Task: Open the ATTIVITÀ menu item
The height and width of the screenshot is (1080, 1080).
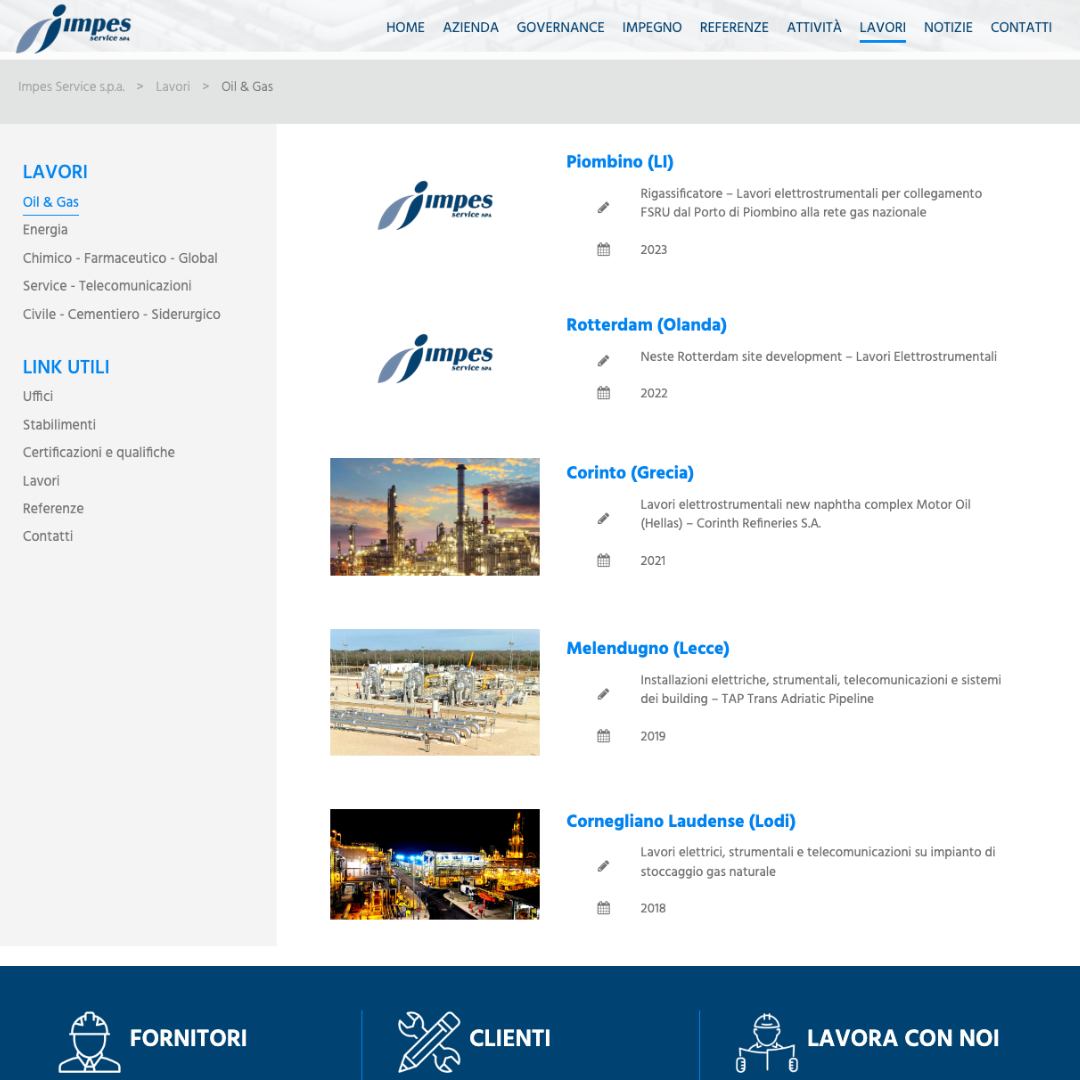Action: tap(814, 28)
